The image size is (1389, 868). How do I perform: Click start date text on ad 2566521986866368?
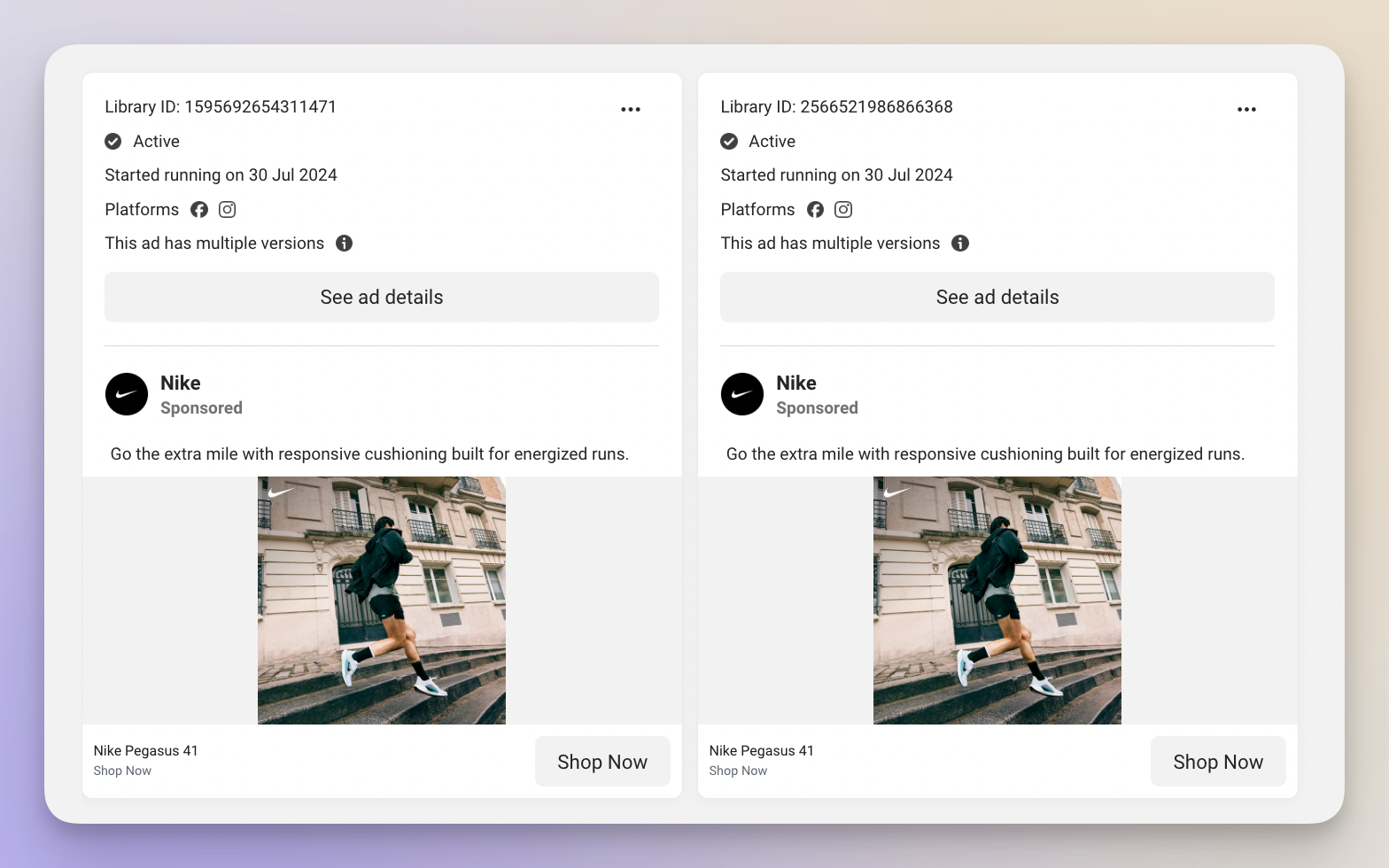click(837, 175)
